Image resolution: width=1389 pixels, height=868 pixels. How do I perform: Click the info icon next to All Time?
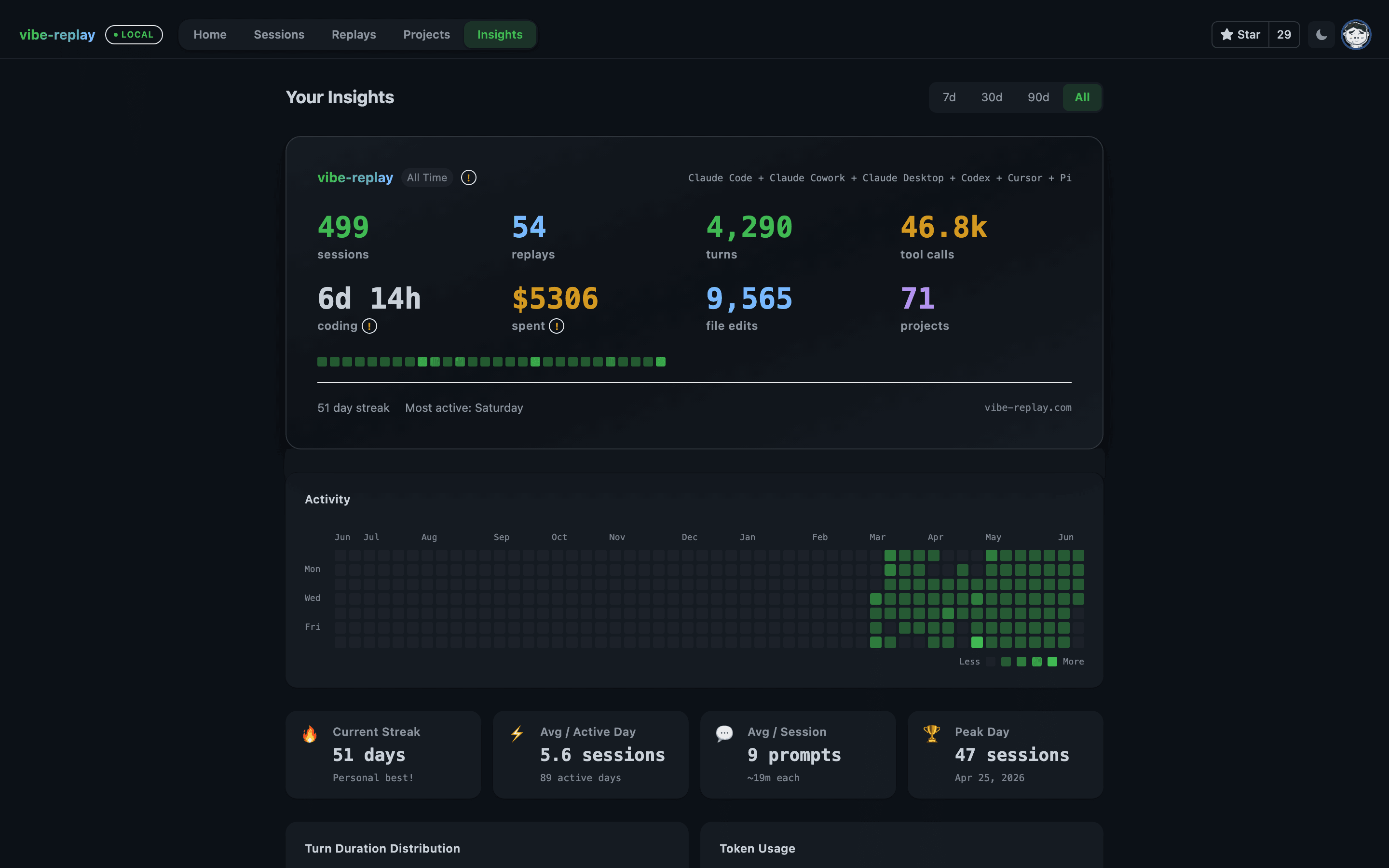(468, 178)
